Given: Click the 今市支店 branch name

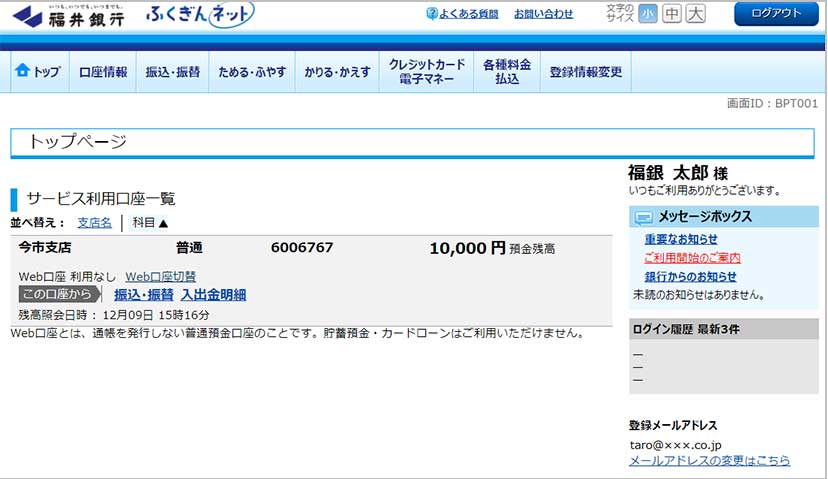Looking at the screenshot, I should (45, 247).
